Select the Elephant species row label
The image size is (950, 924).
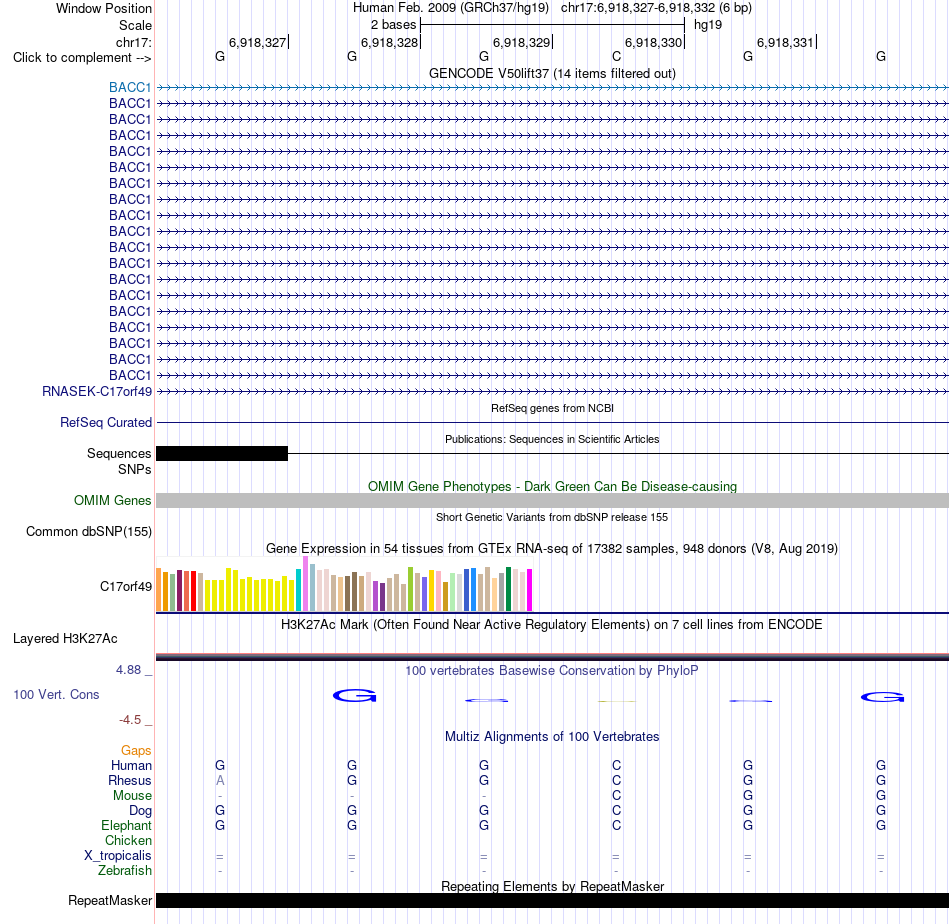pos(127,826)
